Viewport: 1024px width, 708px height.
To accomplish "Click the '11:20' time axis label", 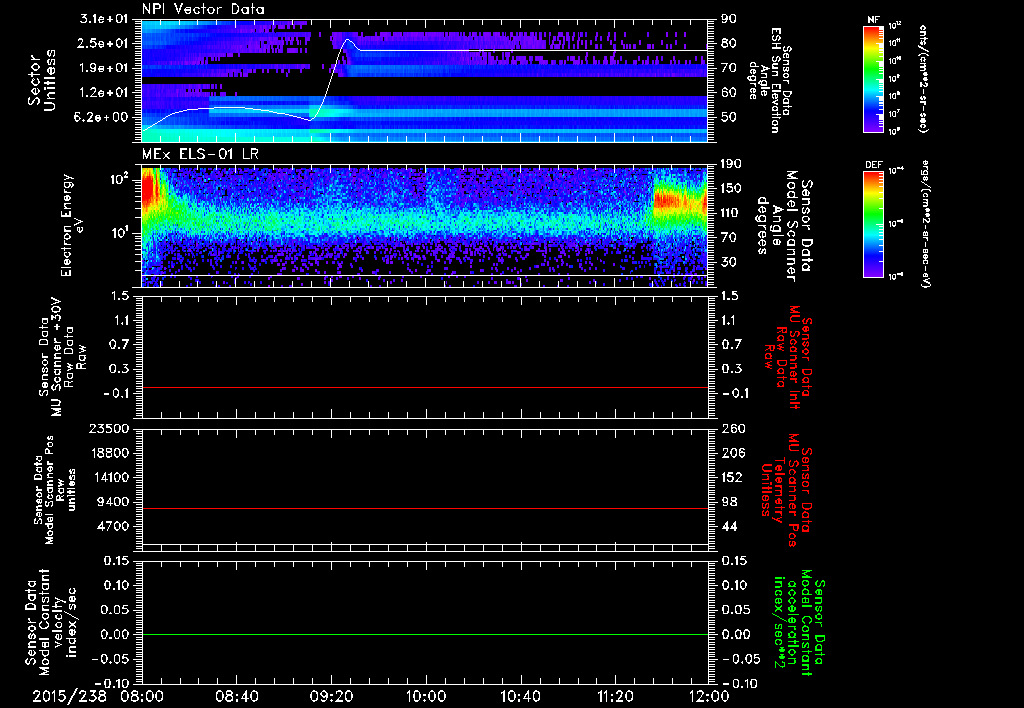I will click(x=615, y=696).
